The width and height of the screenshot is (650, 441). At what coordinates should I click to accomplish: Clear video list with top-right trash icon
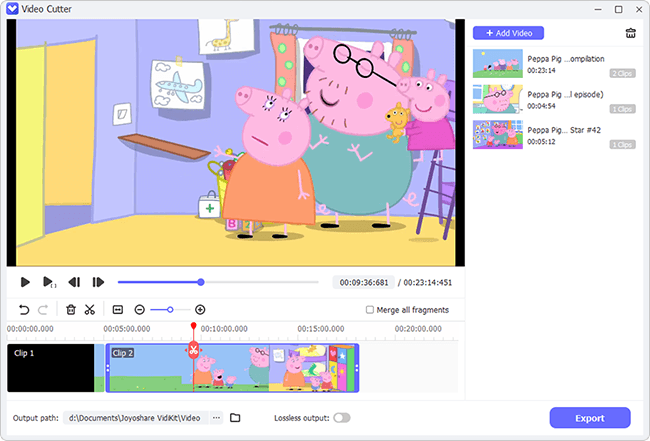[630, 33]
